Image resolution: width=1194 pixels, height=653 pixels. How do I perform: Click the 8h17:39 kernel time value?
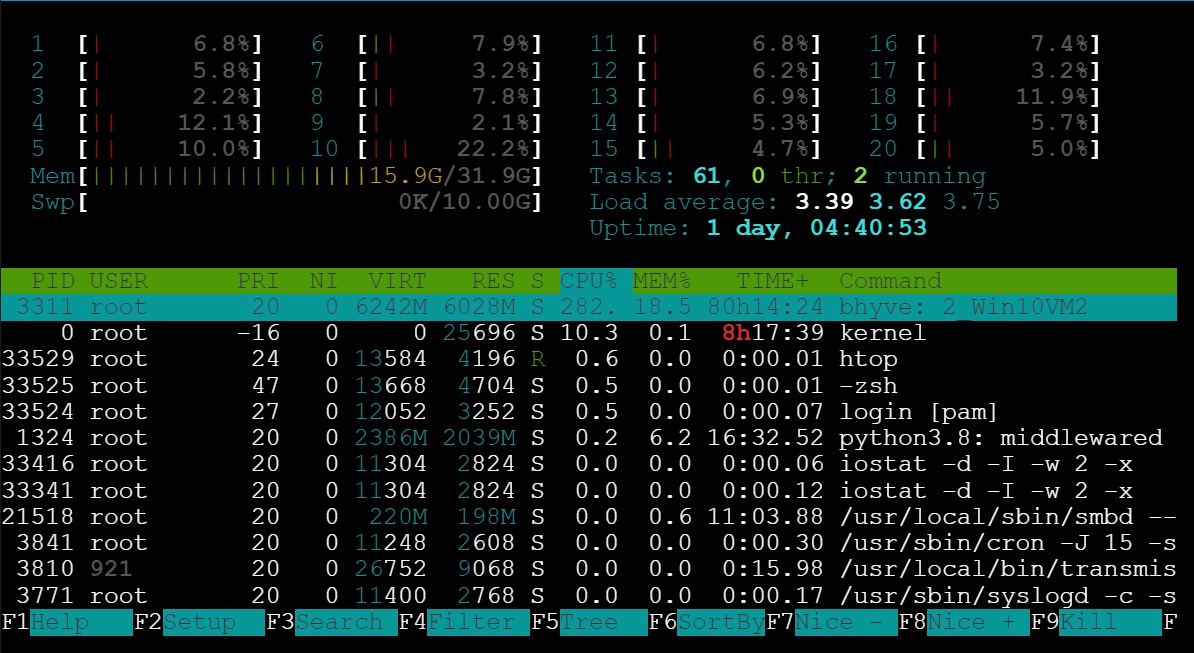point(772,333)
